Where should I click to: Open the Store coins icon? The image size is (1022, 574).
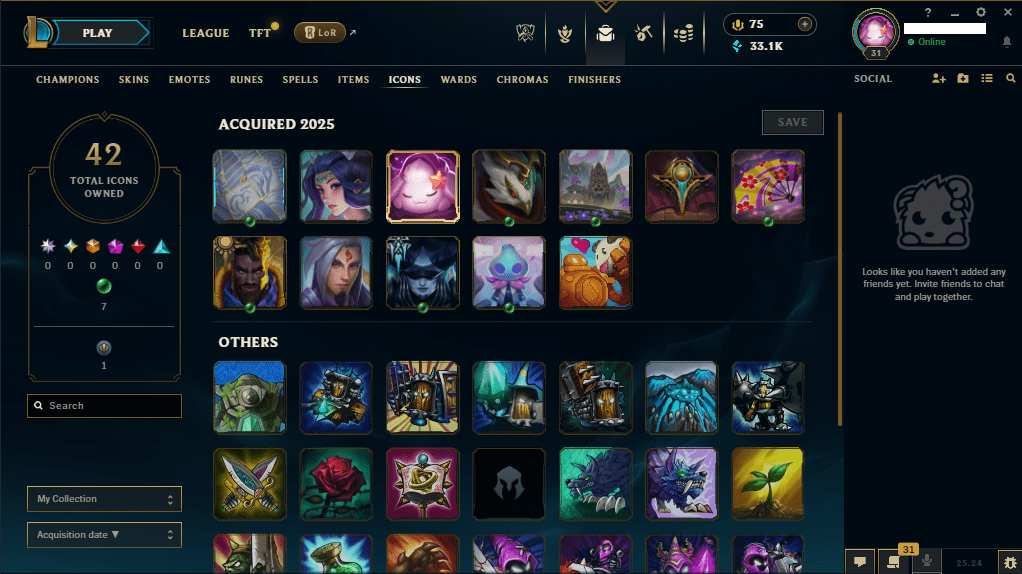683,33
